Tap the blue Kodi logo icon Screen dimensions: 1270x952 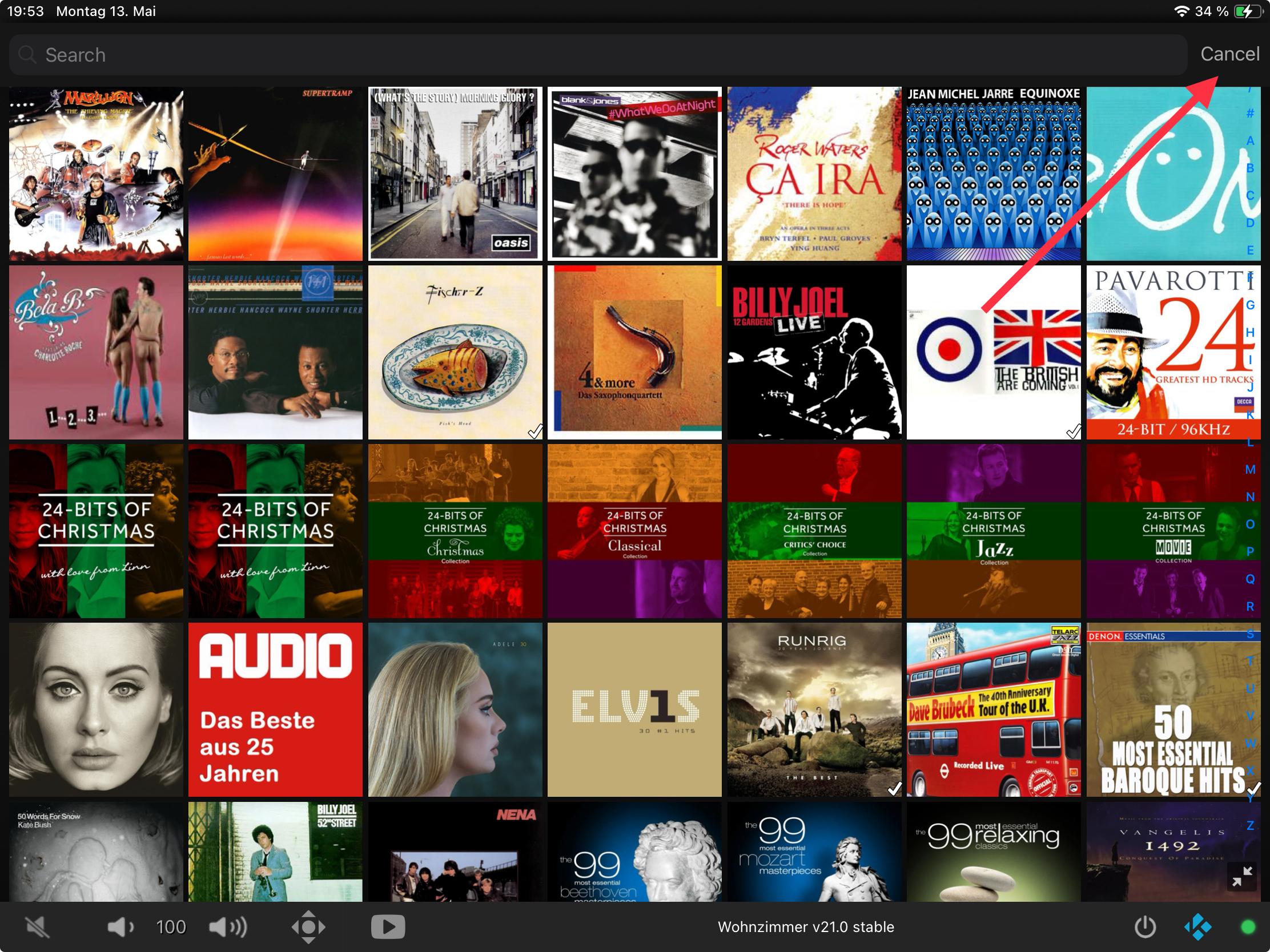(x=1197, y=927)
